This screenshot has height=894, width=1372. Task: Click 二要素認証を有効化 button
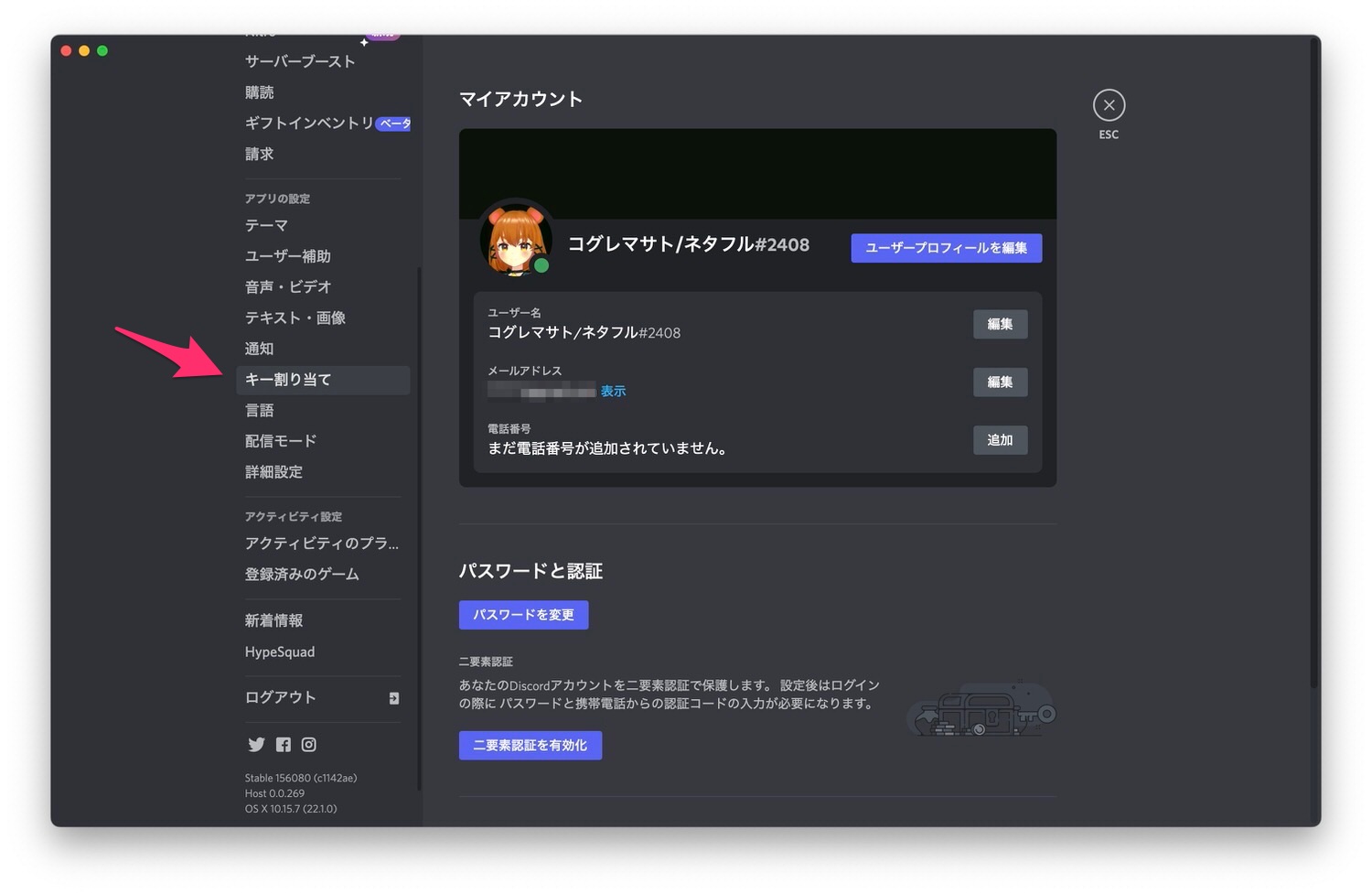tap(531, 746)
